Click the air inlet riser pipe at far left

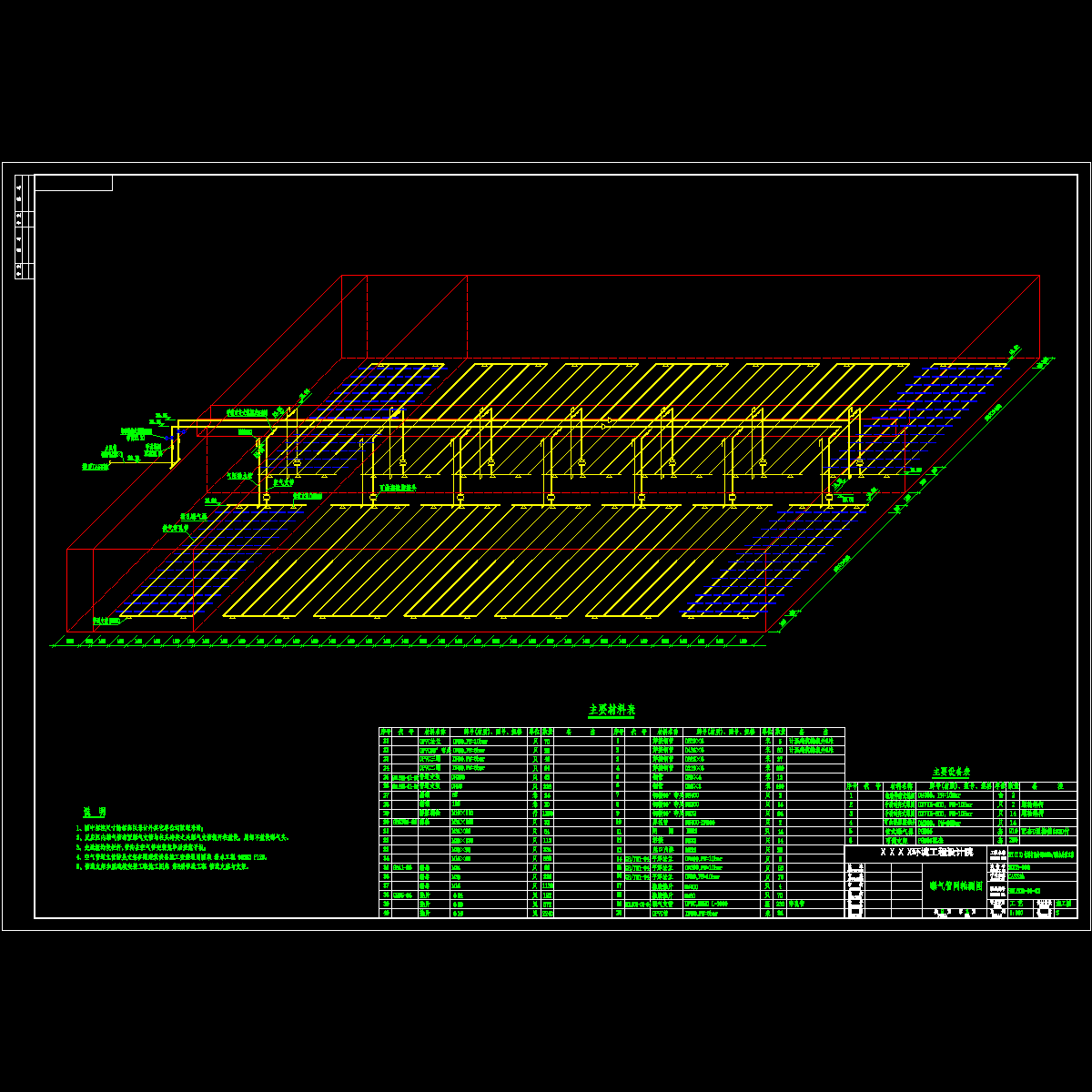pyautogui.click(x=173, y=446)
